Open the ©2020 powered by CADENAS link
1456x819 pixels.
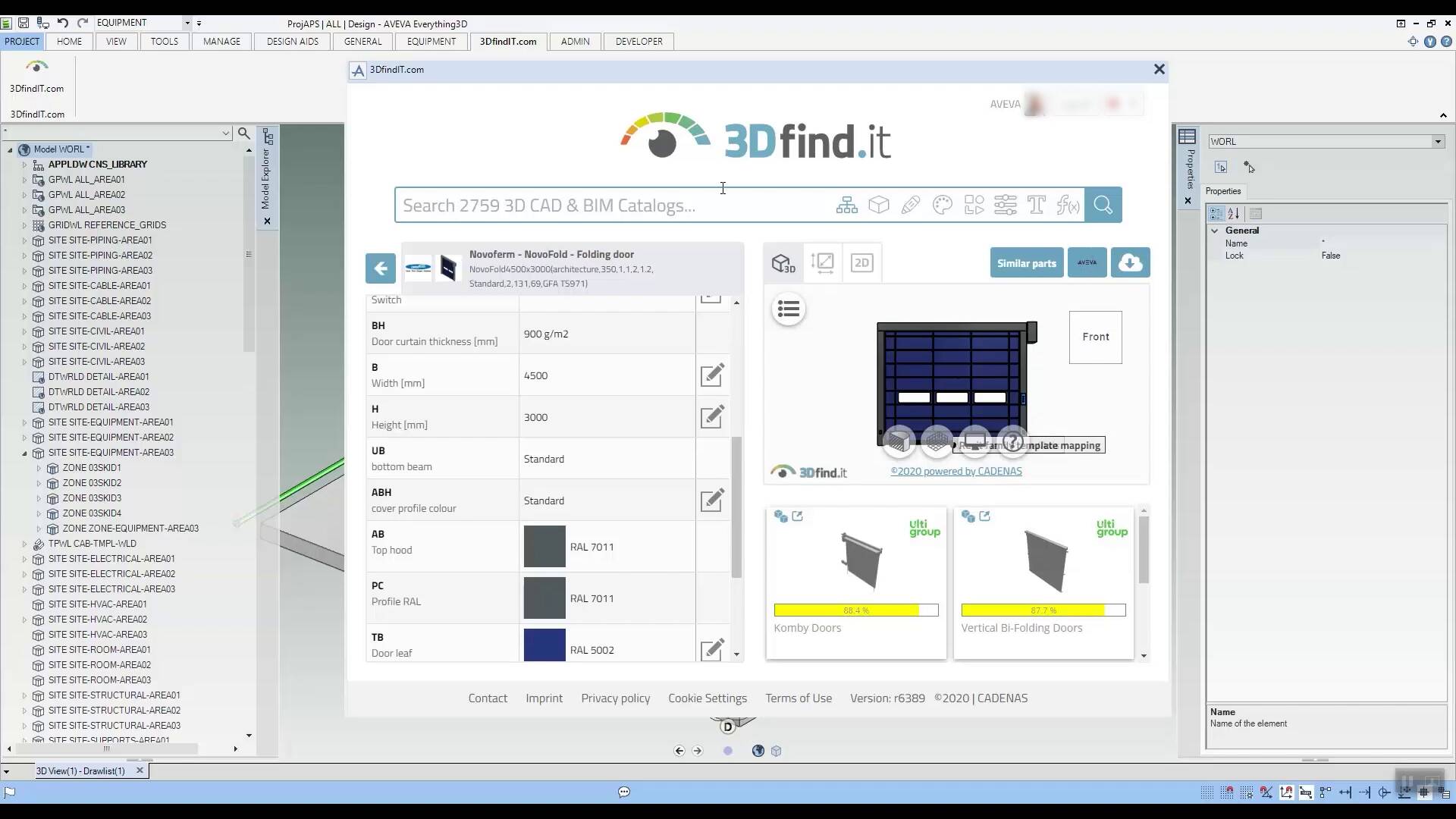coord(956,471)
